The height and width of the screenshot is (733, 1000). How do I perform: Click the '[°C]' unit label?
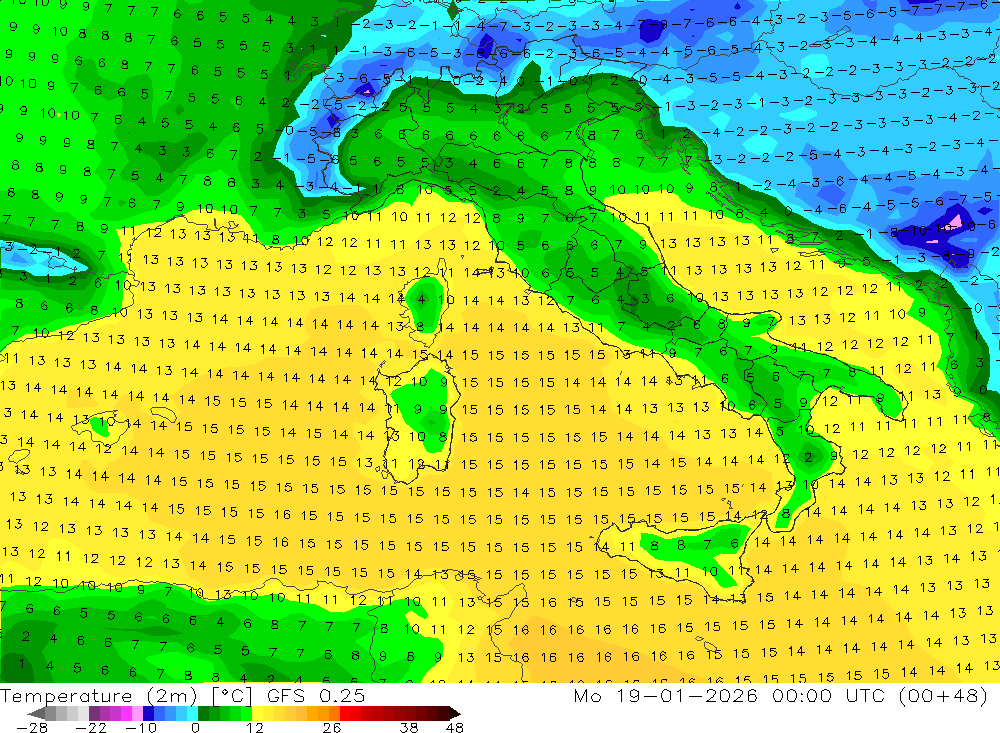pyautogui.click(x=232, y=696)
